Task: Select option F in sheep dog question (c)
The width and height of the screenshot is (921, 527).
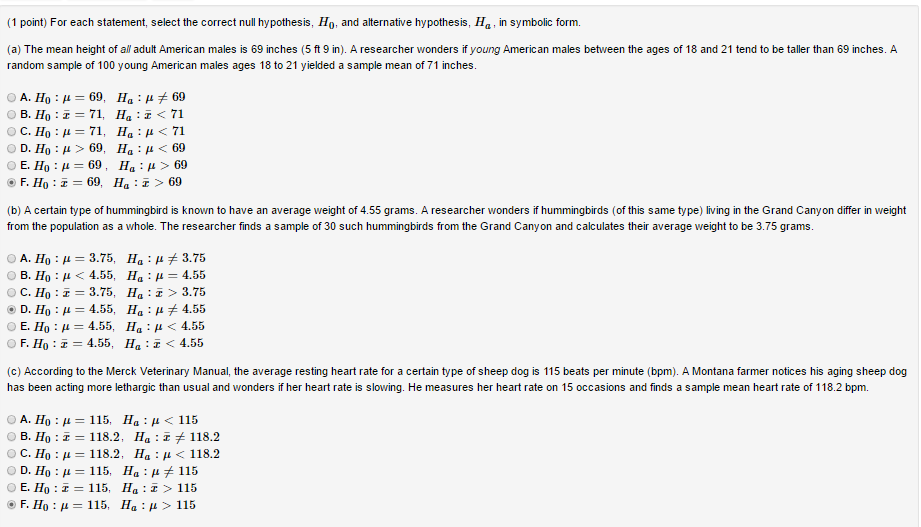Action: (11, 505)
